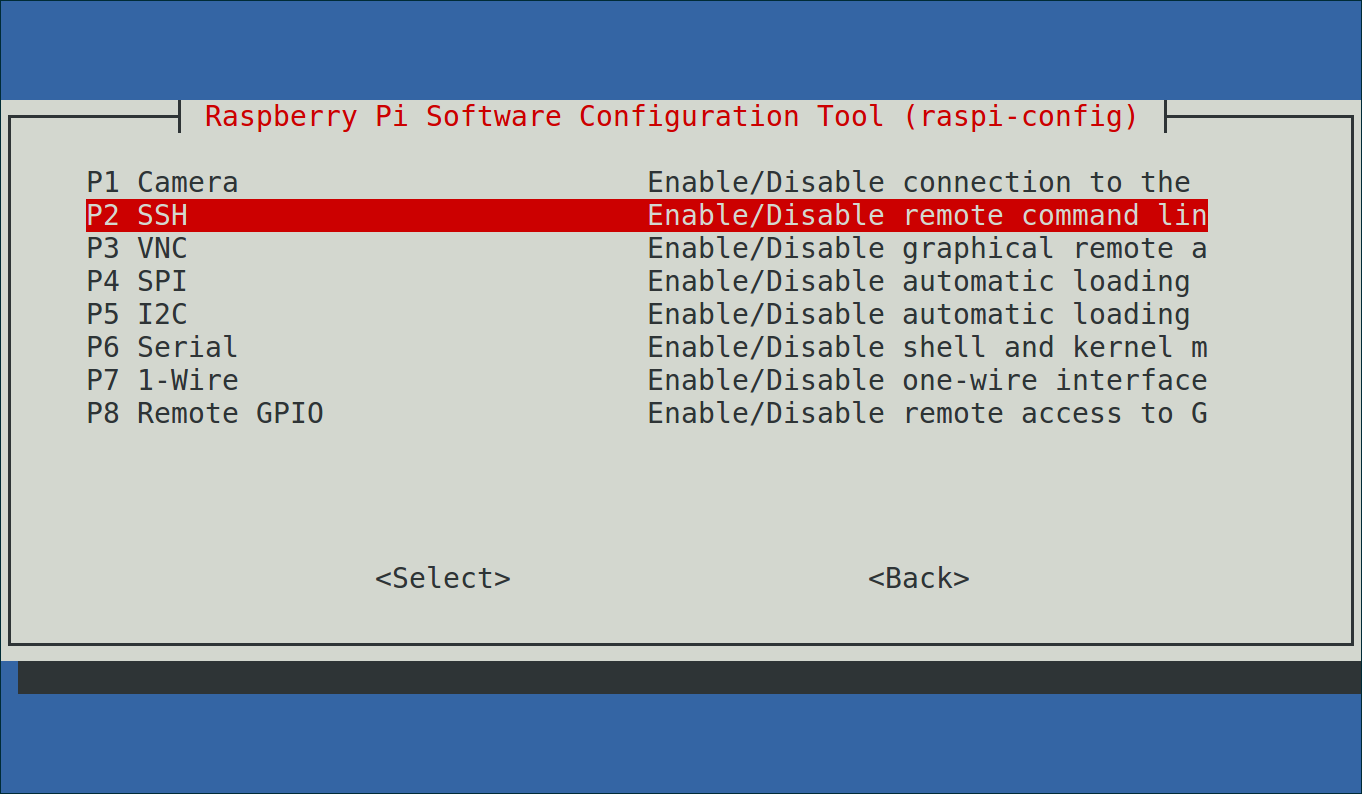Click the 'one-wire interface' description text

coord(1055,380)
